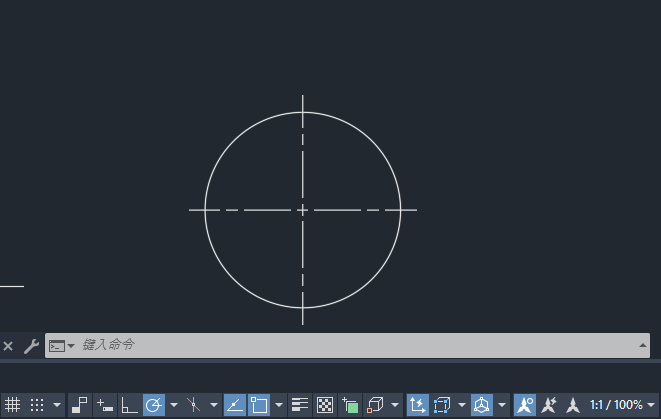Turn off 2D Object Snap

pyautogui.click(x=259, y=405)
